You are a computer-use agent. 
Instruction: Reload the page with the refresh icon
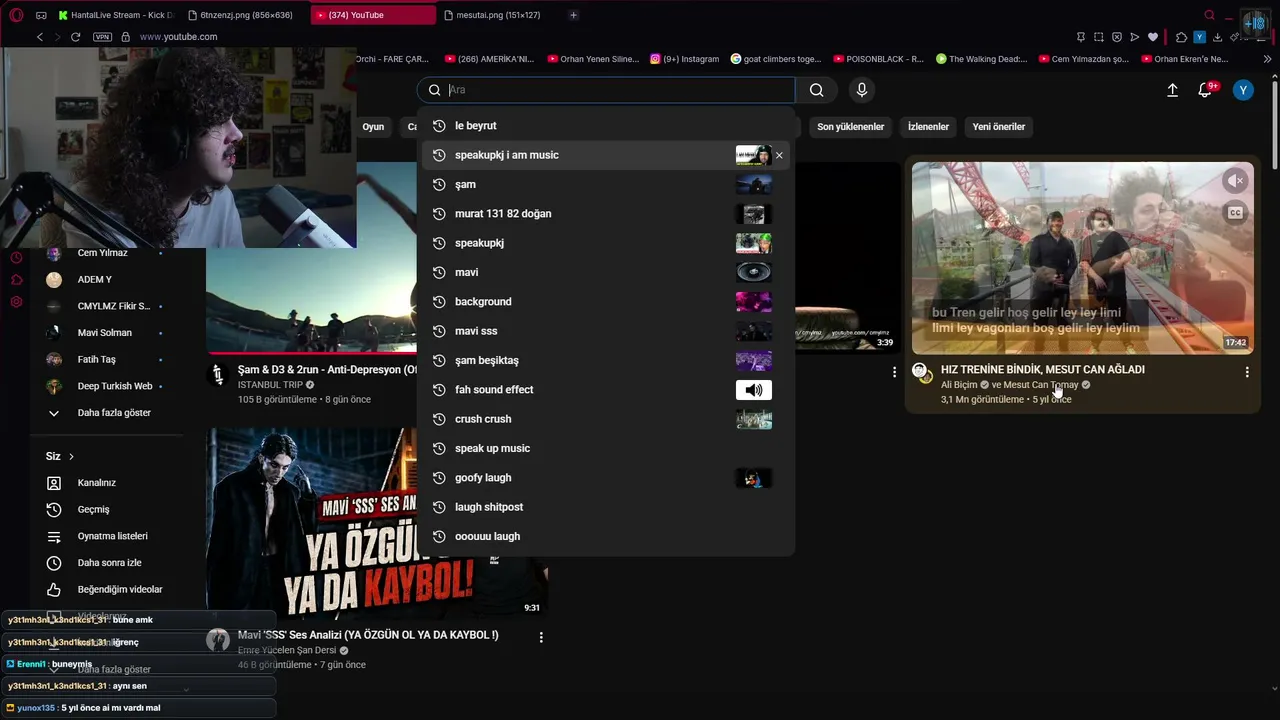(x=75, y=37)
